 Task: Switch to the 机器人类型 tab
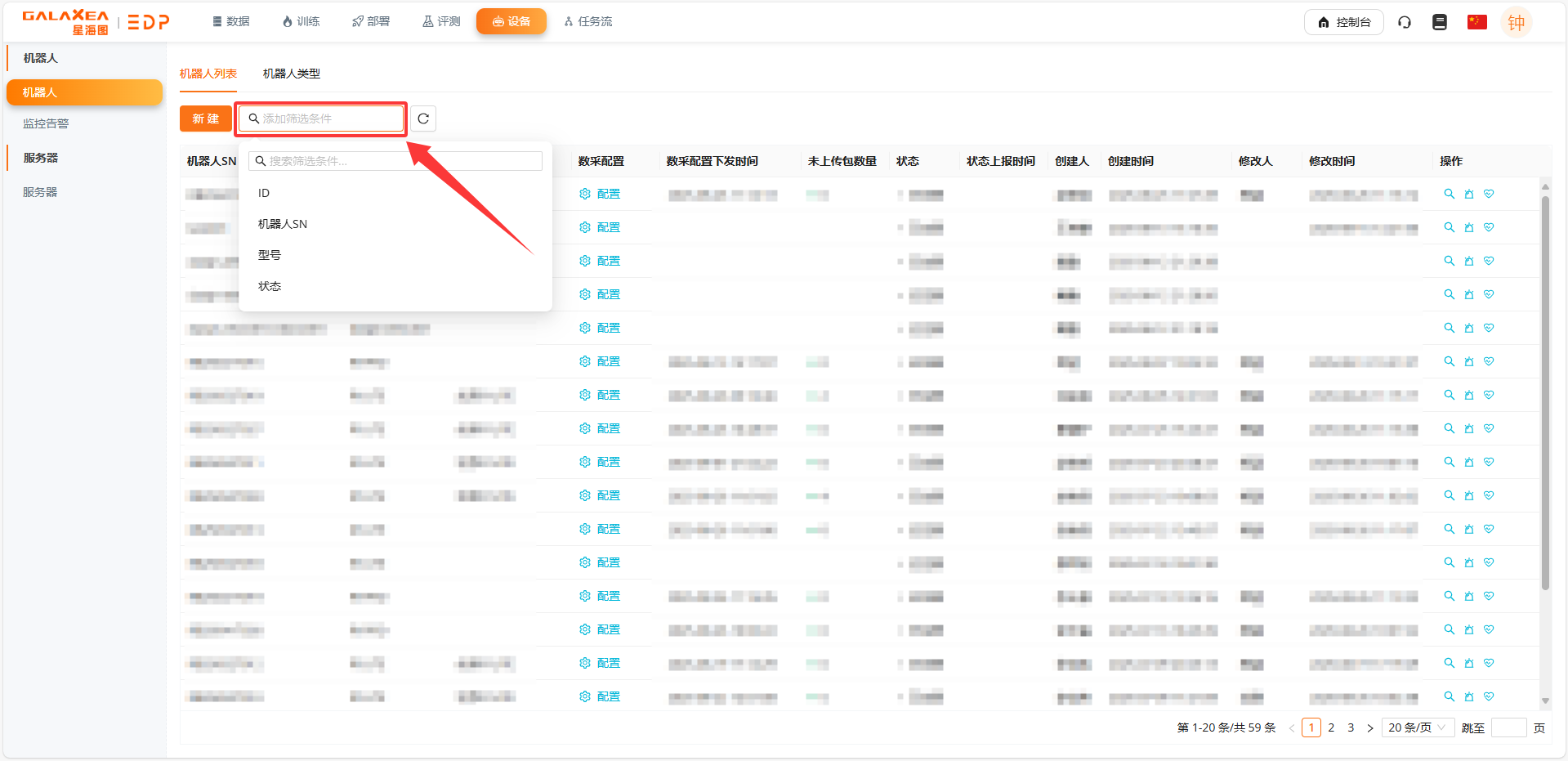292,74
